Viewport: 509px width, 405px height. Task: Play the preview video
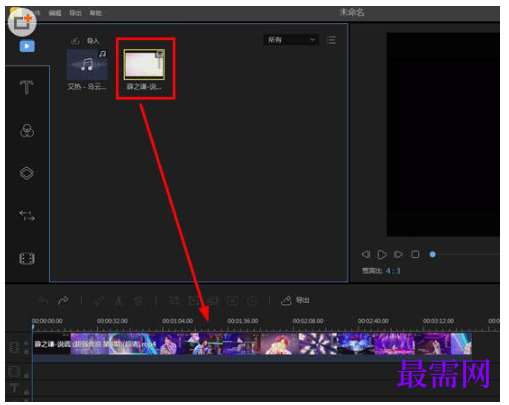pos(382,255)
